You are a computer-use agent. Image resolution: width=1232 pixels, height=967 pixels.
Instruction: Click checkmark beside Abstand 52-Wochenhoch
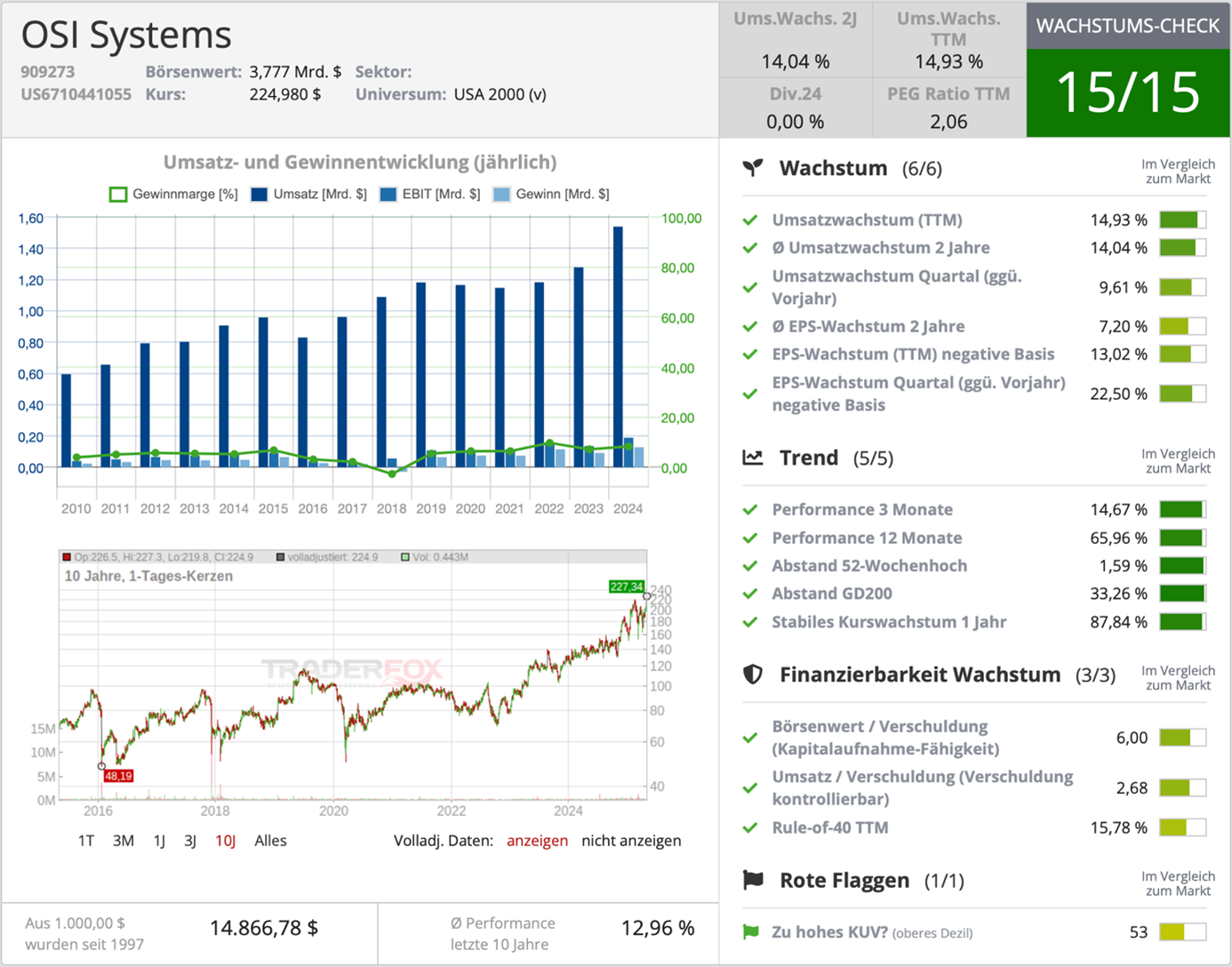coord(750,565)
